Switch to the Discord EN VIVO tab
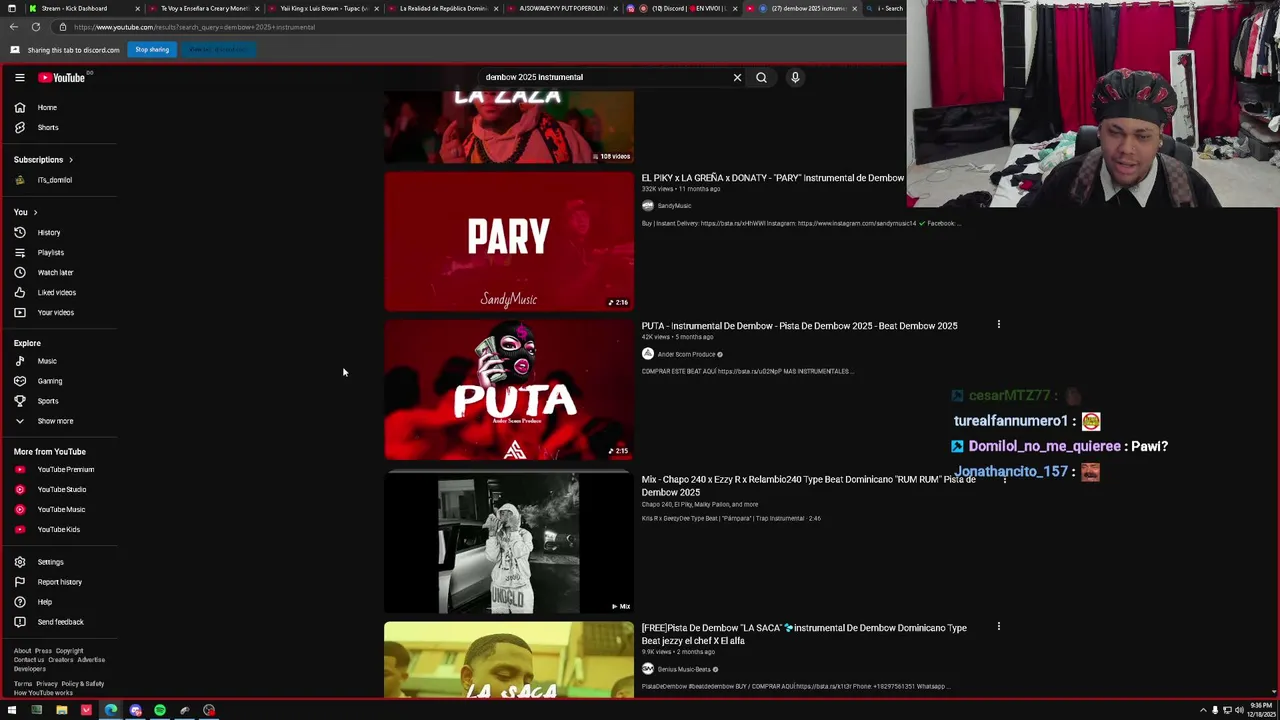 683,8
